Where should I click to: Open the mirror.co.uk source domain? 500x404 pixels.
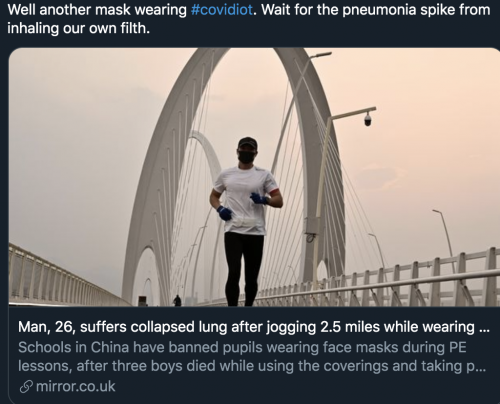point(75,387)
